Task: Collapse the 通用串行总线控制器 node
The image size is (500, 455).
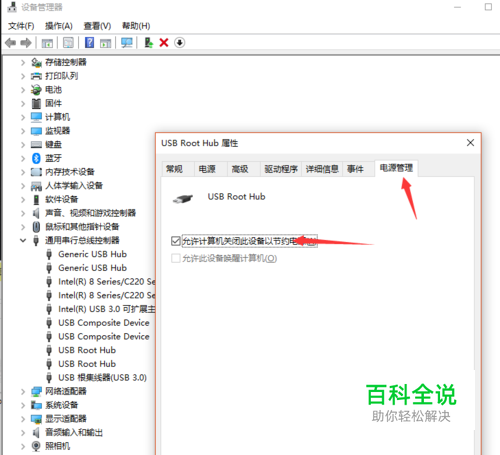Action: tap(23, 240)
